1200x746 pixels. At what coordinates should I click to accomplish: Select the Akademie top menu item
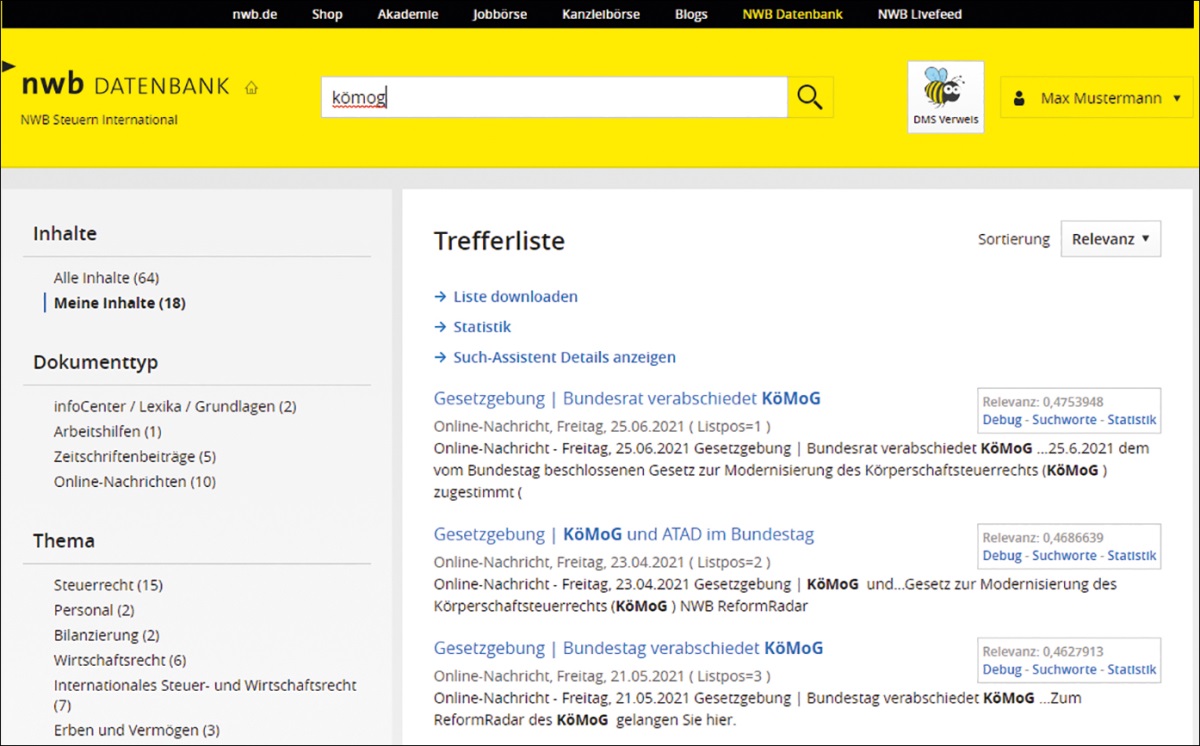(x=408, y=14)
